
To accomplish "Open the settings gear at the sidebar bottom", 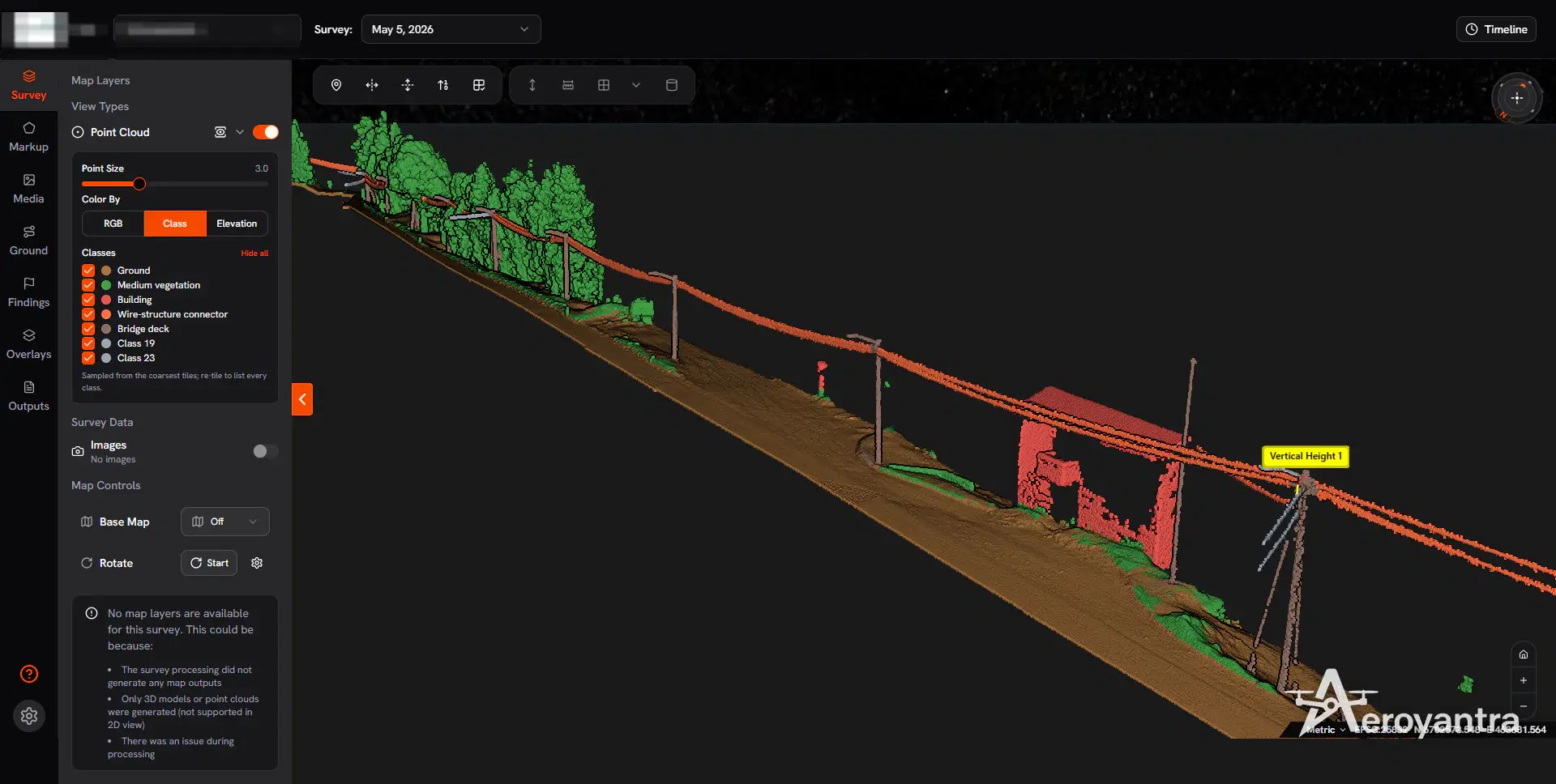I will (x=29, y=716).
